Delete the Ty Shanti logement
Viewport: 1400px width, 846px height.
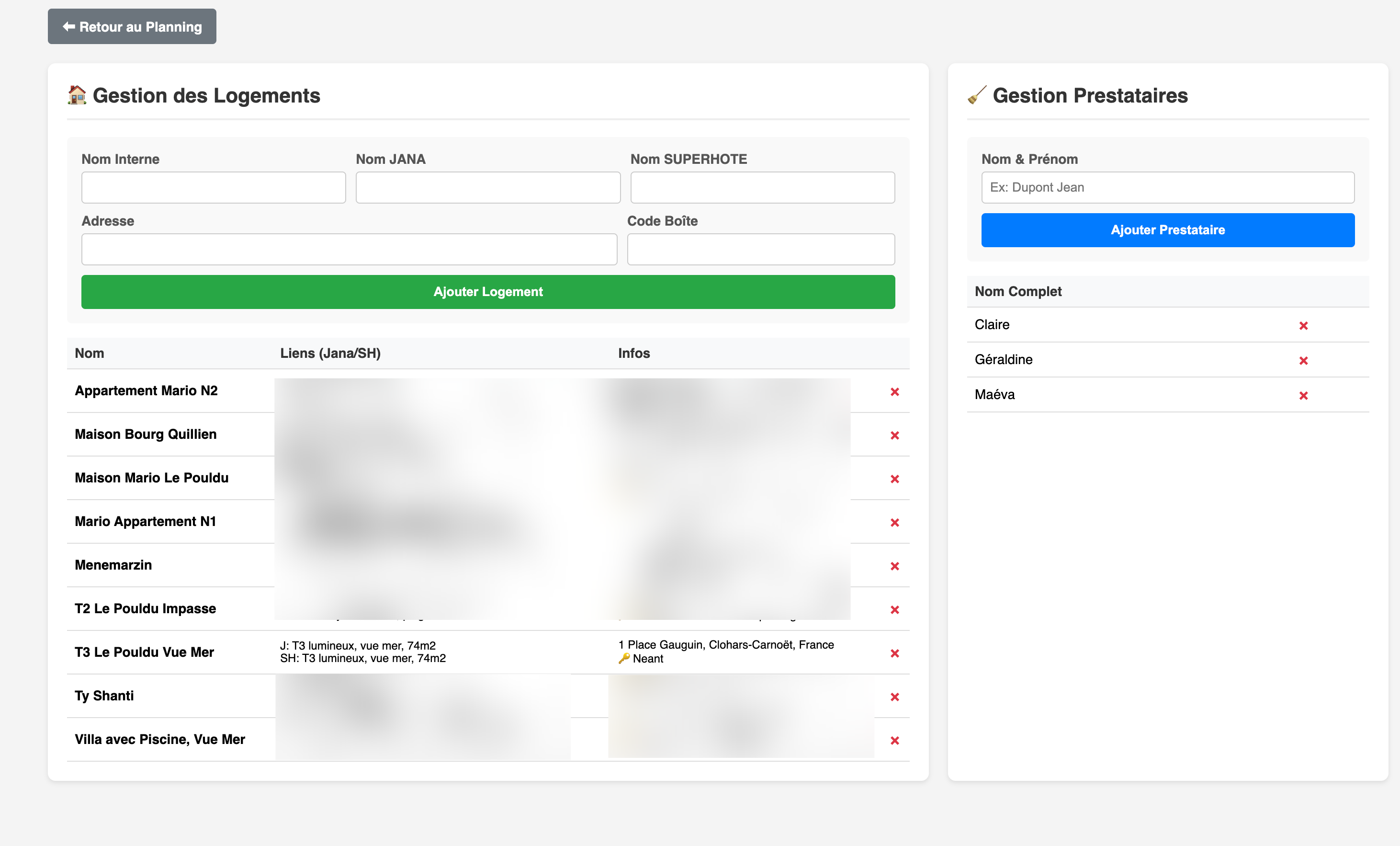[x=895, y=697]
